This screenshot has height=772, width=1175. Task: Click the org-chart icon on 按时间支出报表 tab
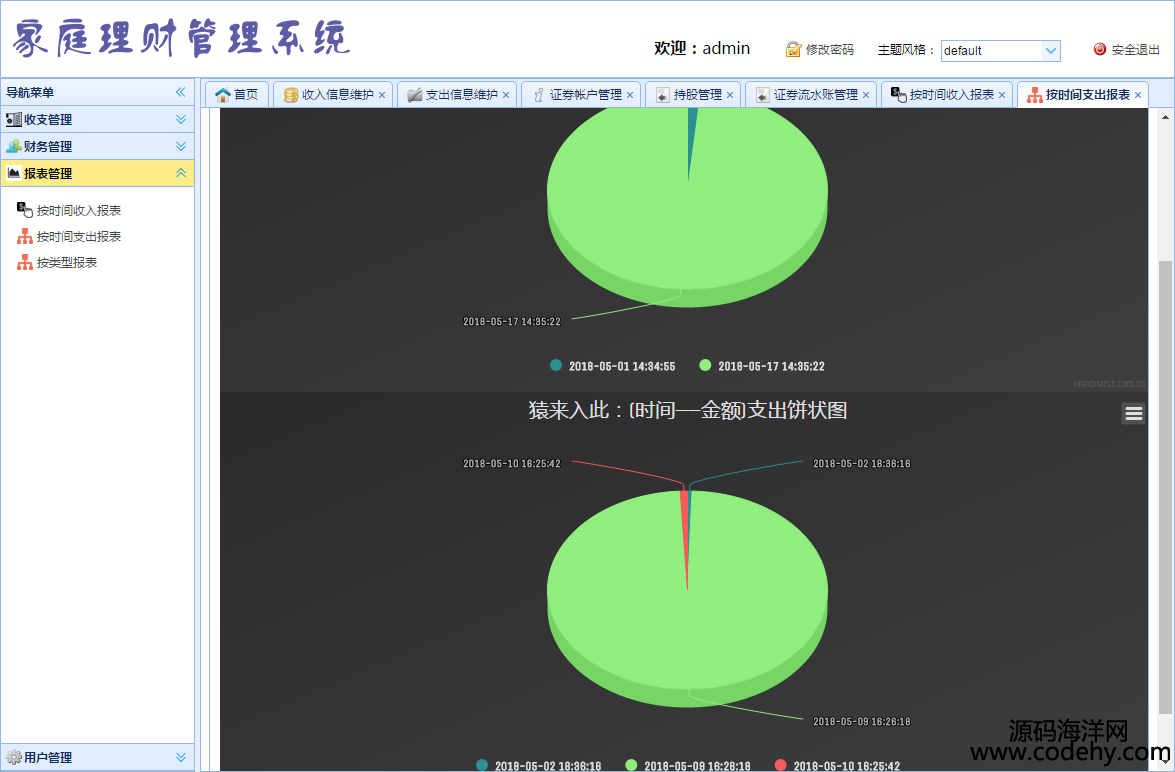[1035, 95]
